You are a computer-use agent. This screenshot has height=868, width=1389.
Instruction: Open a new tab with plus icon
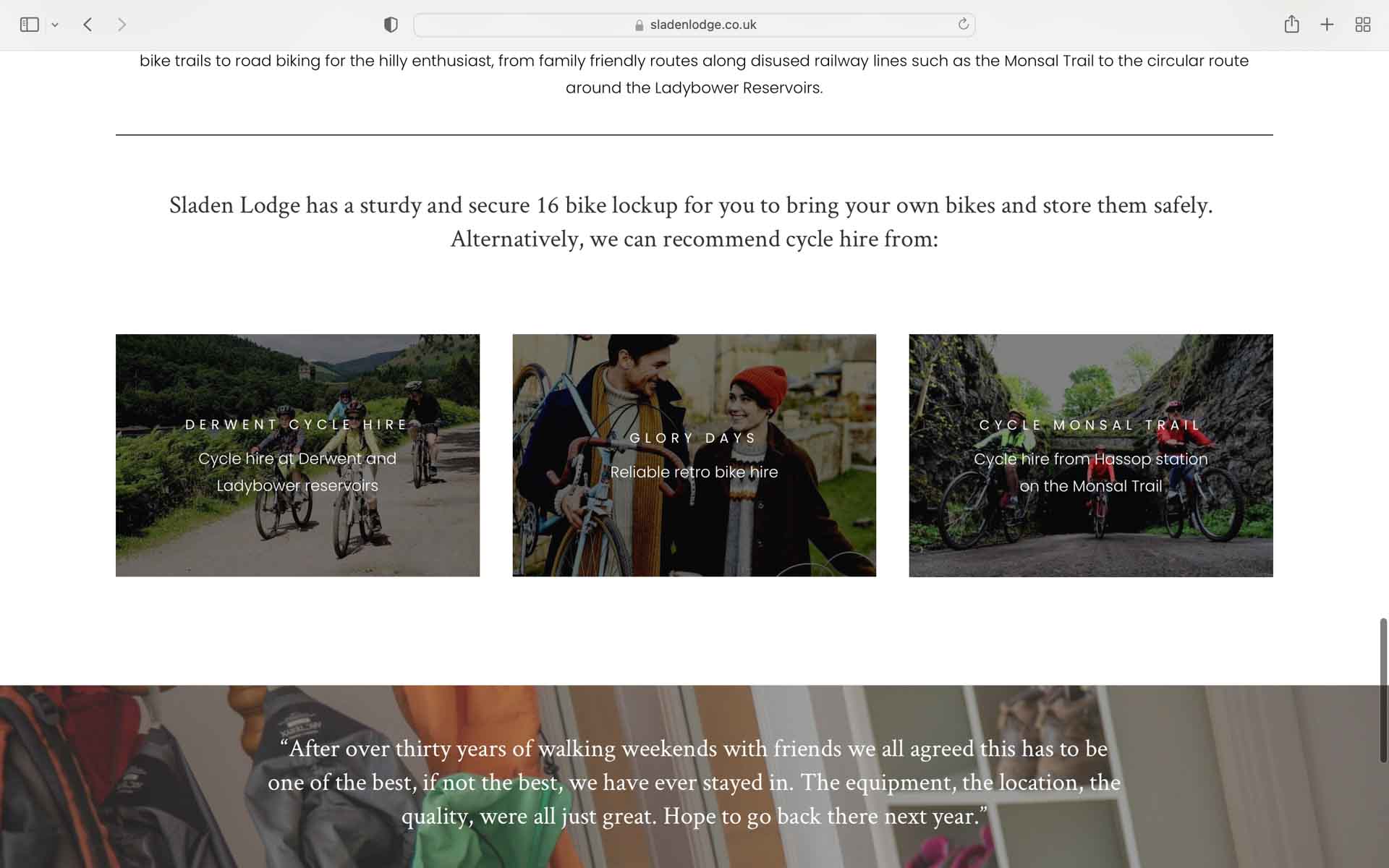1327,25
